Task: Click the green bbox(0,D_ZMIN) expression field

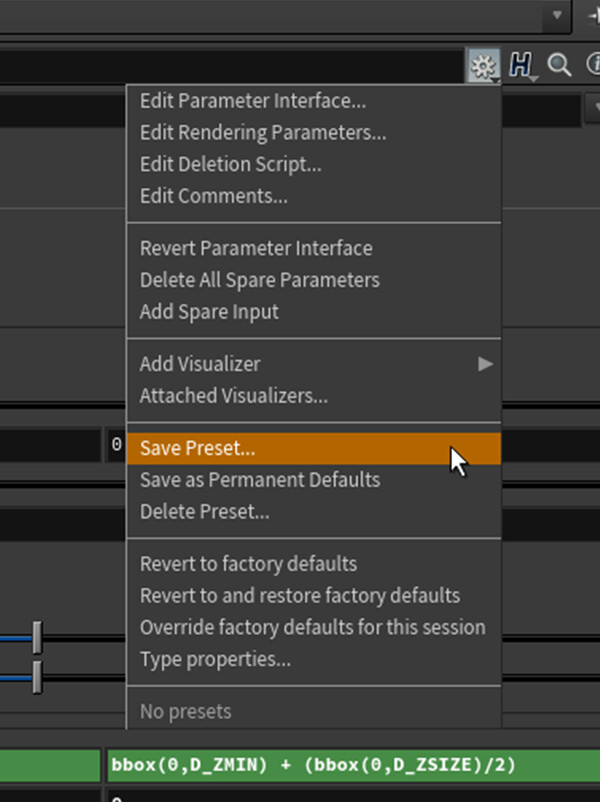Action: (350, 765)
